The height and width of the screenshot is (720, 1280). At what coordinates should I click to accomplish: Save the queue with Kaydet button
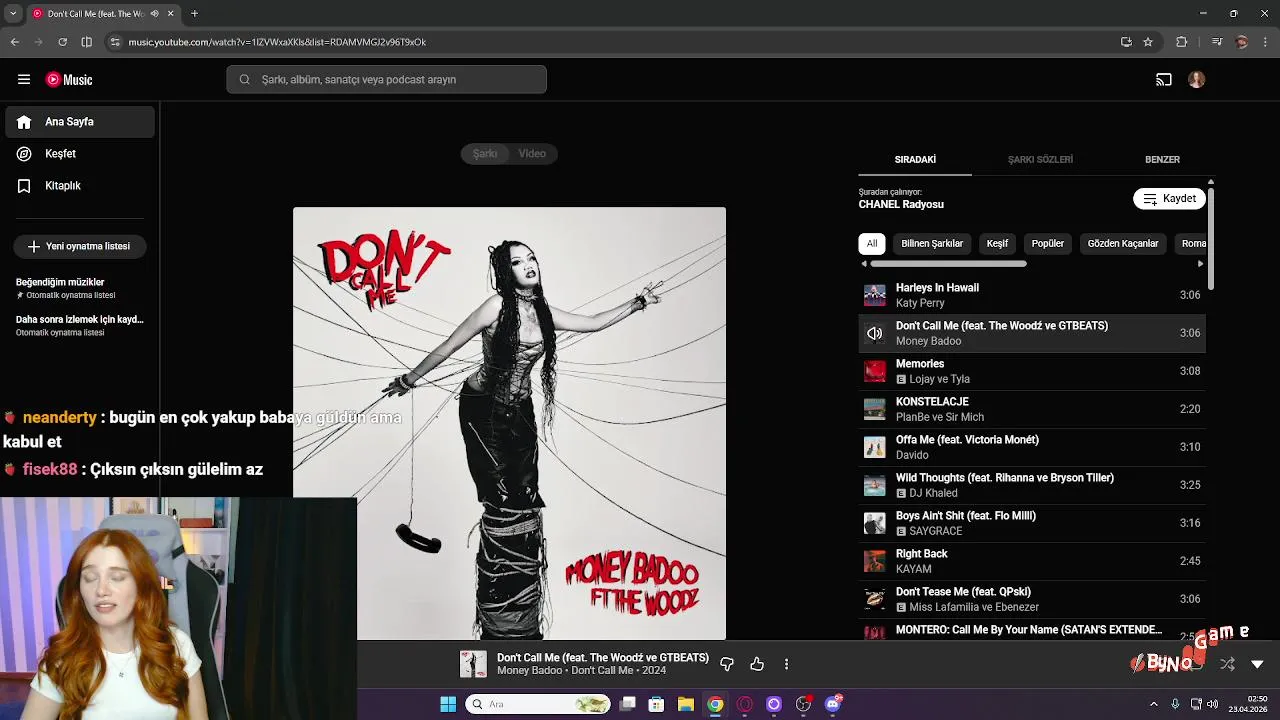tap(1169, 199)
